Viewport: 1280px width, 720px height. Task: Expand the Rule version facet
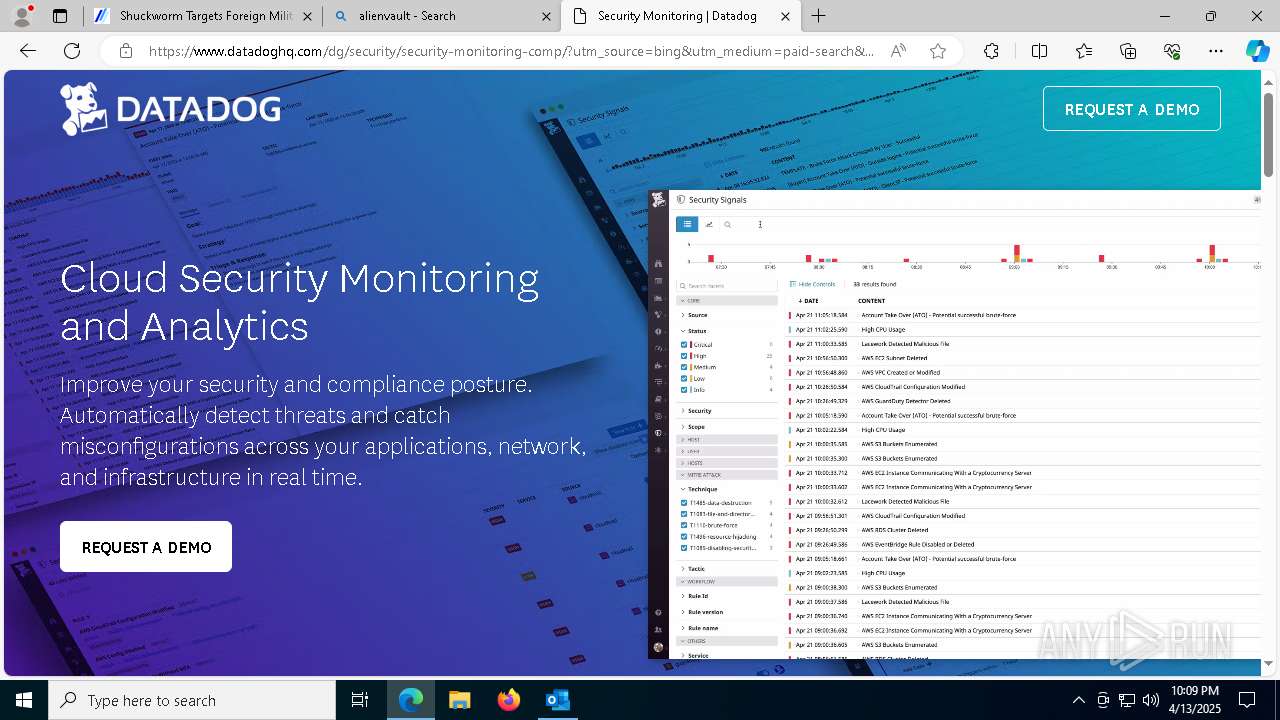pos(705,612)
